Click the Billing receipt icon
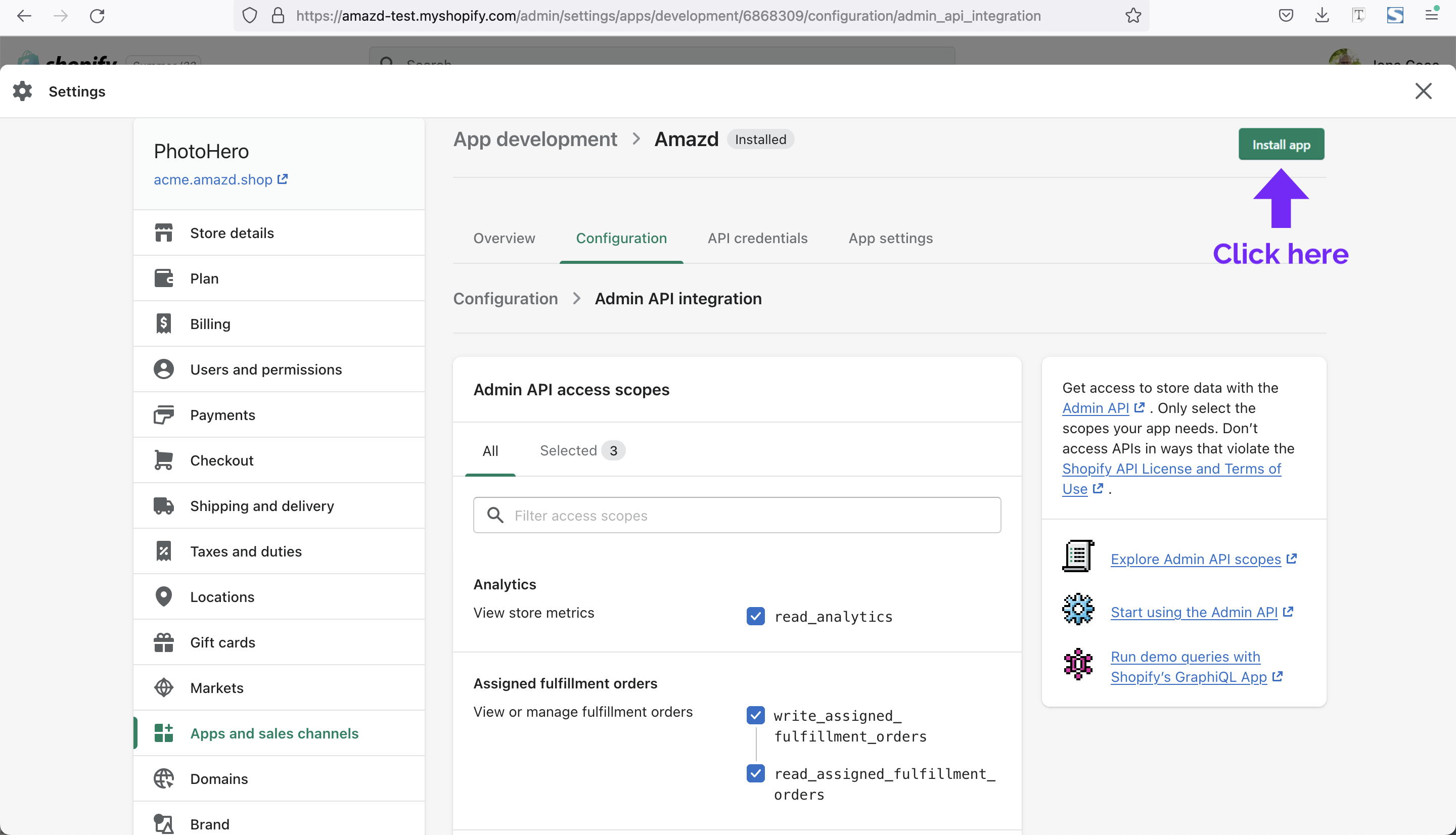The width and height of the screenshot is (1456, 835). click(163, 323)
